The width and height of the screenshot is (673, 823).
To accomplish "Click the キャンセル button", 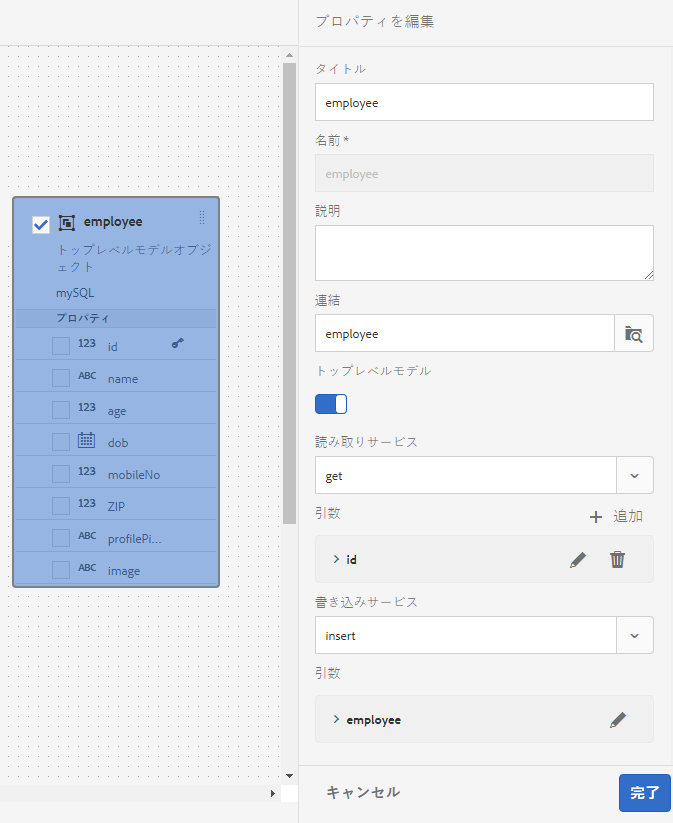I will [363, 792].
